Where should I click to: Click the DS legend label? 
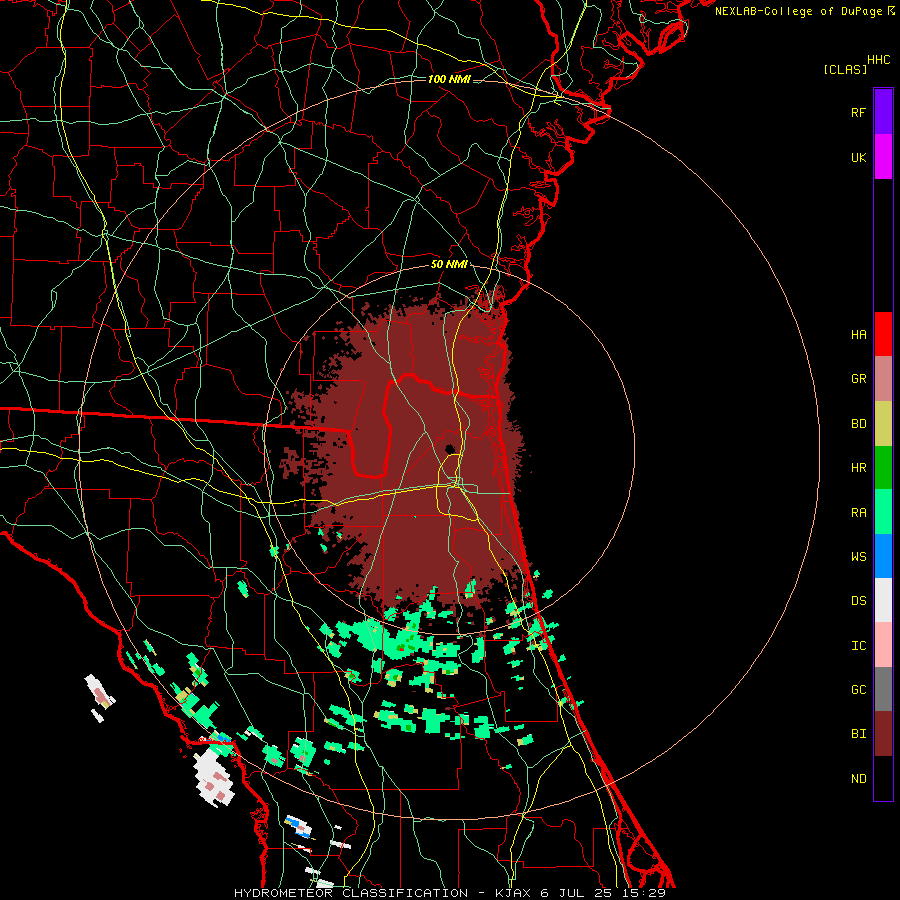click(x=858, y=601)
